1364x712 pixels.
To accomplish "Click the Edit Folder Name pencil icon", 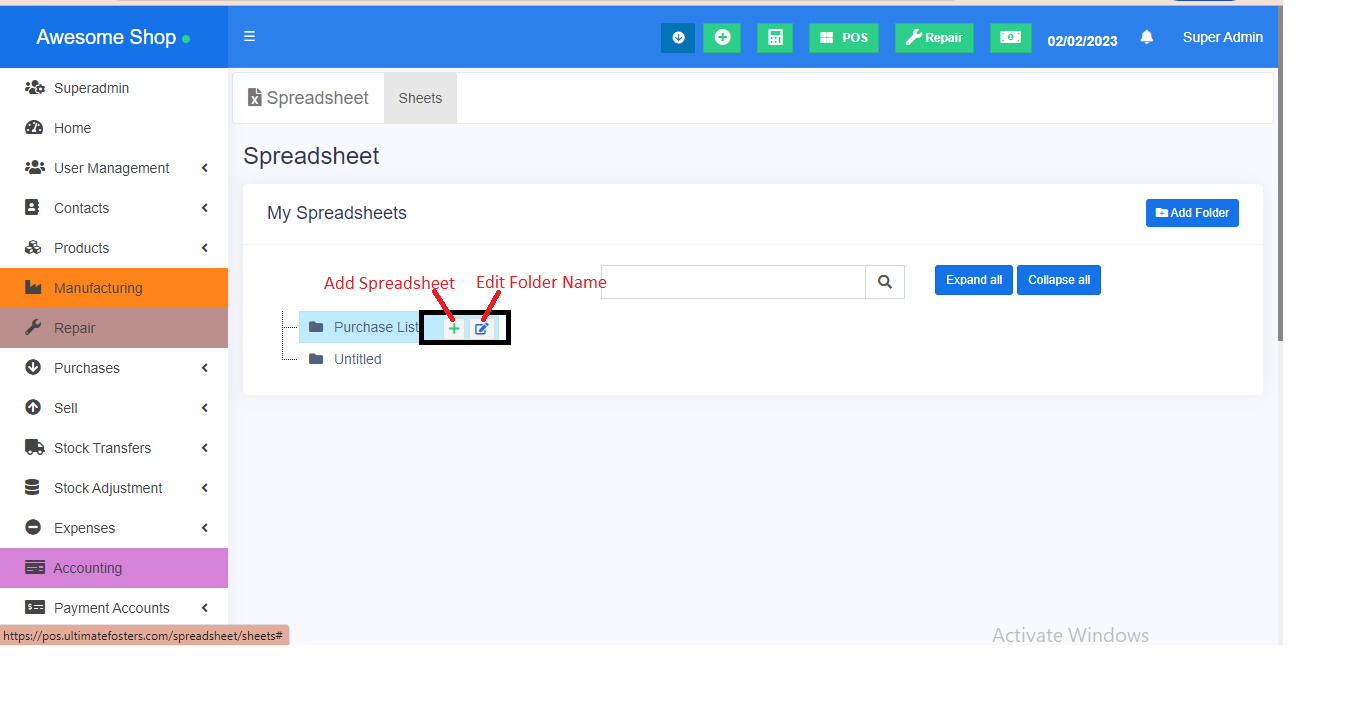I will [x=482, y=328].
